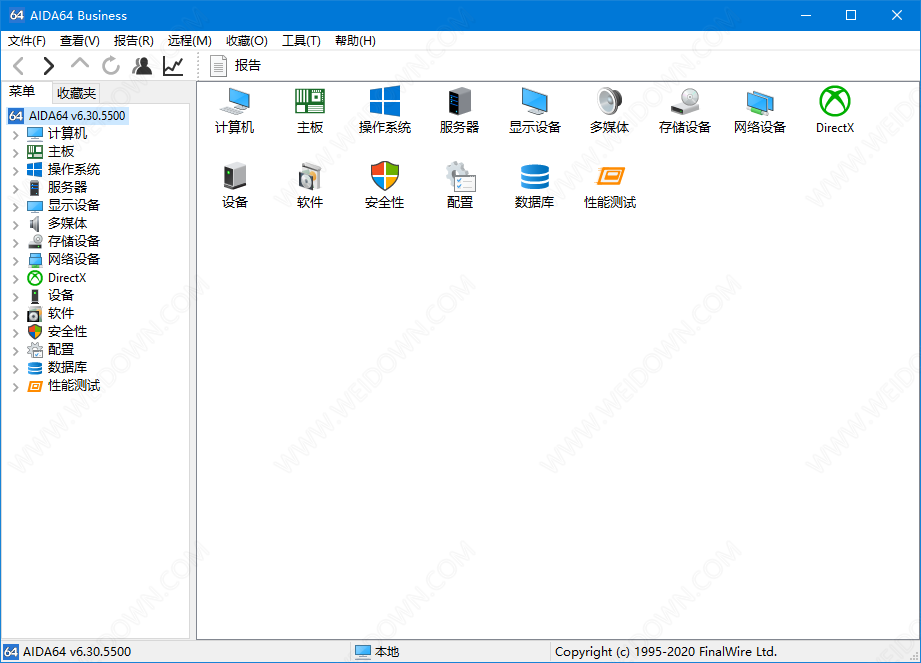Go back with the left arrow toolbar button
Viewport: 921px width, 663px height.
pos(19,66)
